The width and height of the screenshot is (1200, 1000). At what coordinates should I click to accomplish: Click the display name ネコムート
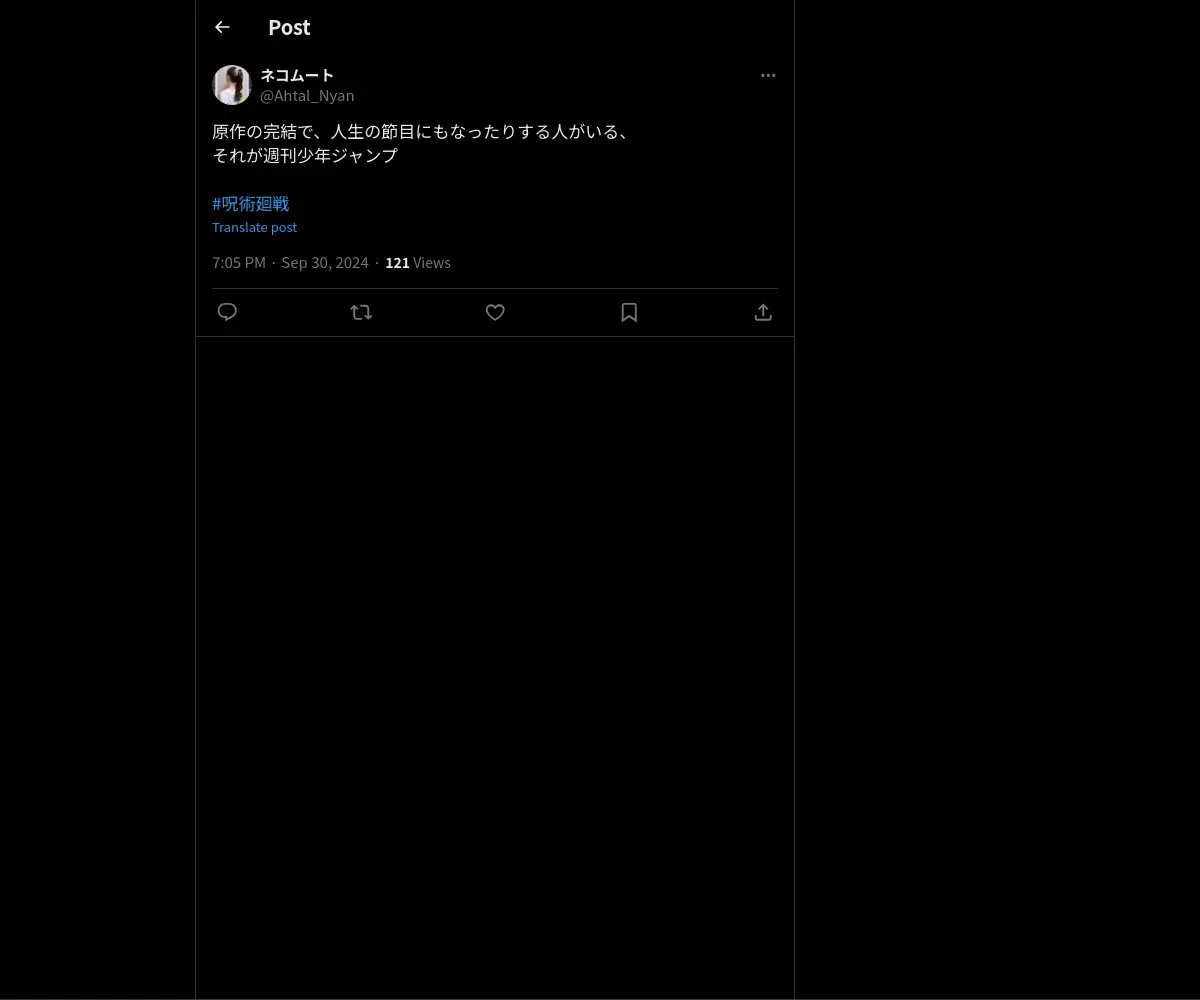coord(297,75)
